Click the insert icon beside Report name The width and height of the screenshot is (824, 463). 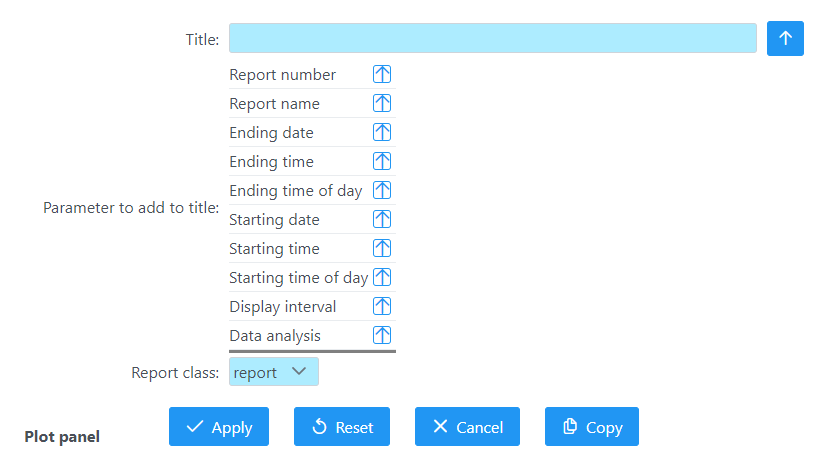tap(382, 104)
